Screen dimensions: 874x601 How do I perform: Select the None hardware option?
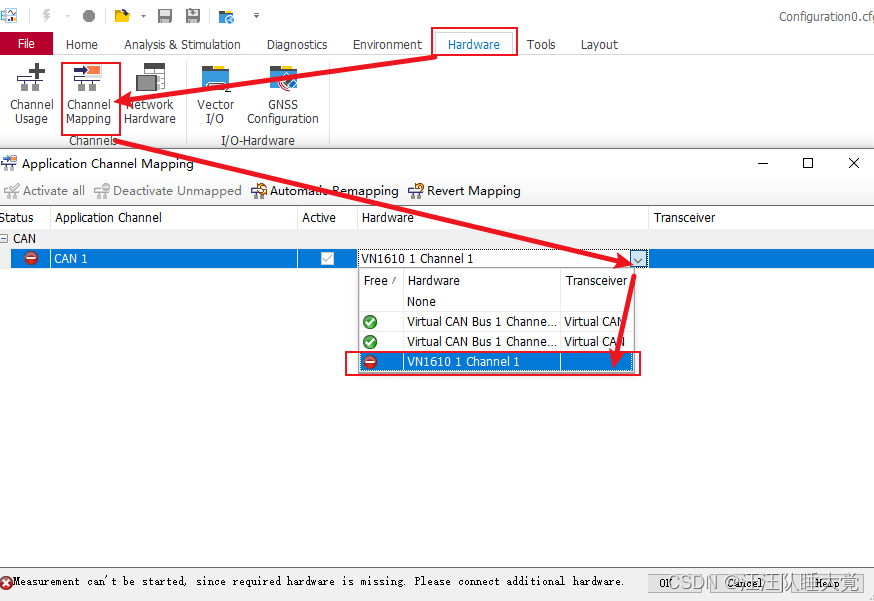click(421, 301)
